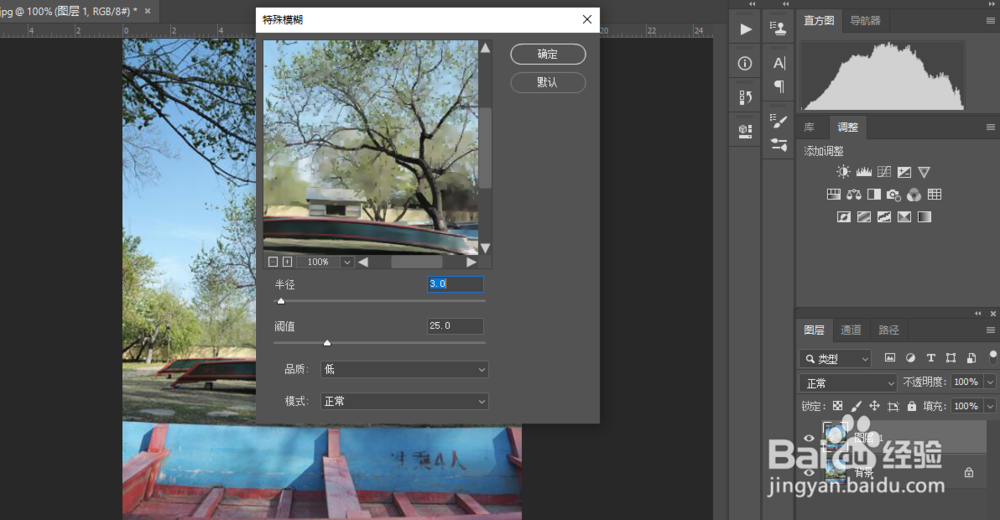Add a Photo Filter adjustment
1000x520 pixels.
click(x=893, y=195)
